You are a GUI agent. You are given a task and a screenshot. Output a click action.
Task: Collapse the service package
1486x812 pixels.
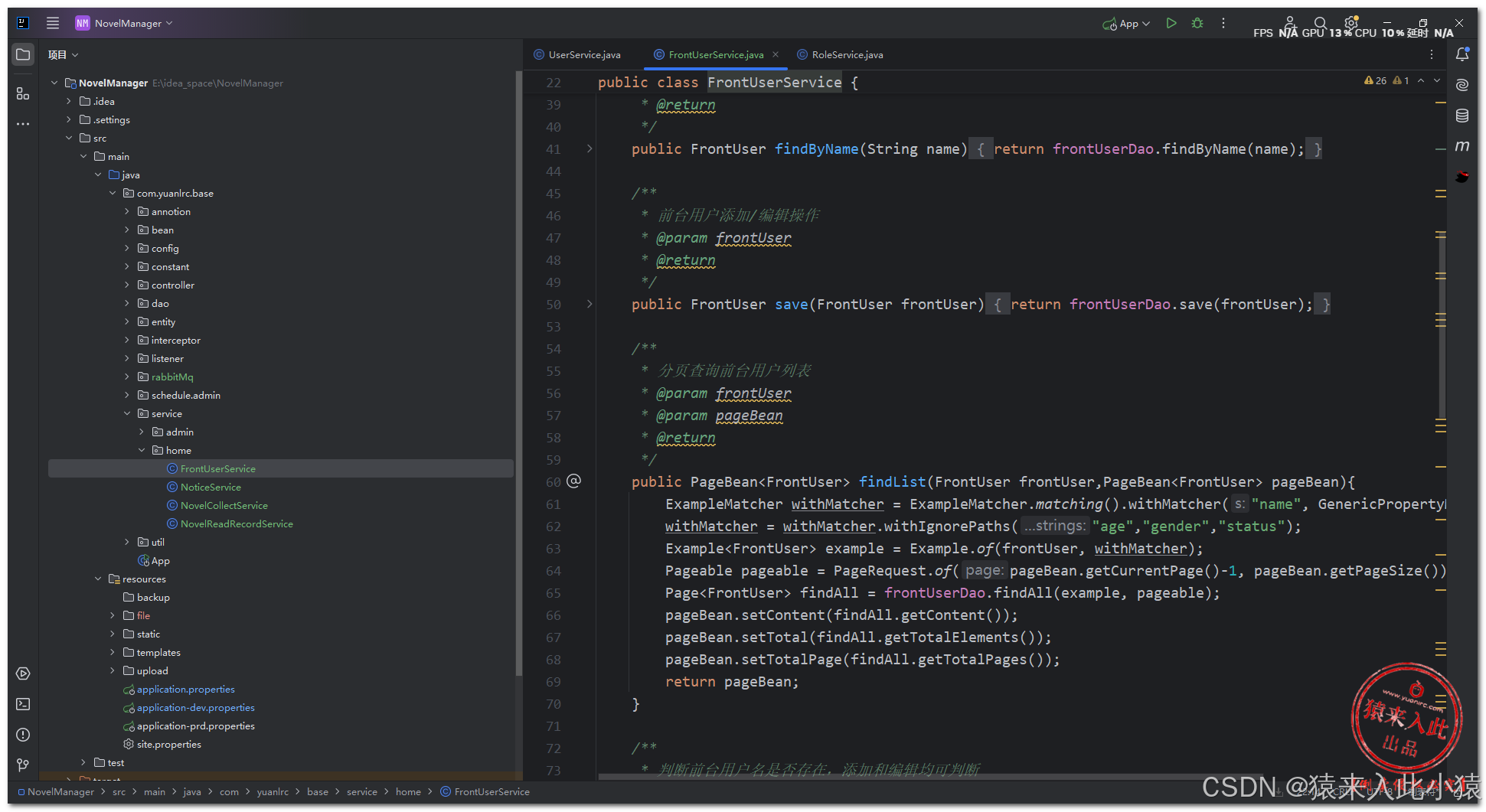[127, 413]
